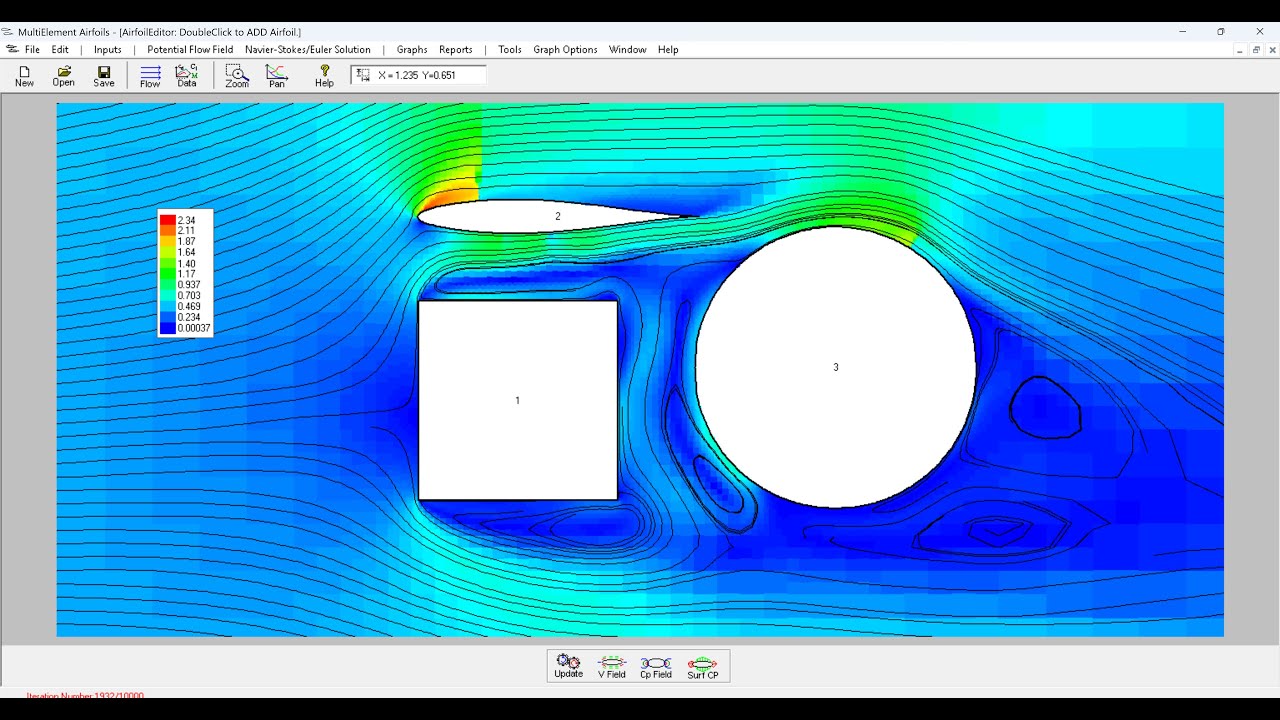
Task: Select the circle element labeled 3
Action: [836, 367]
